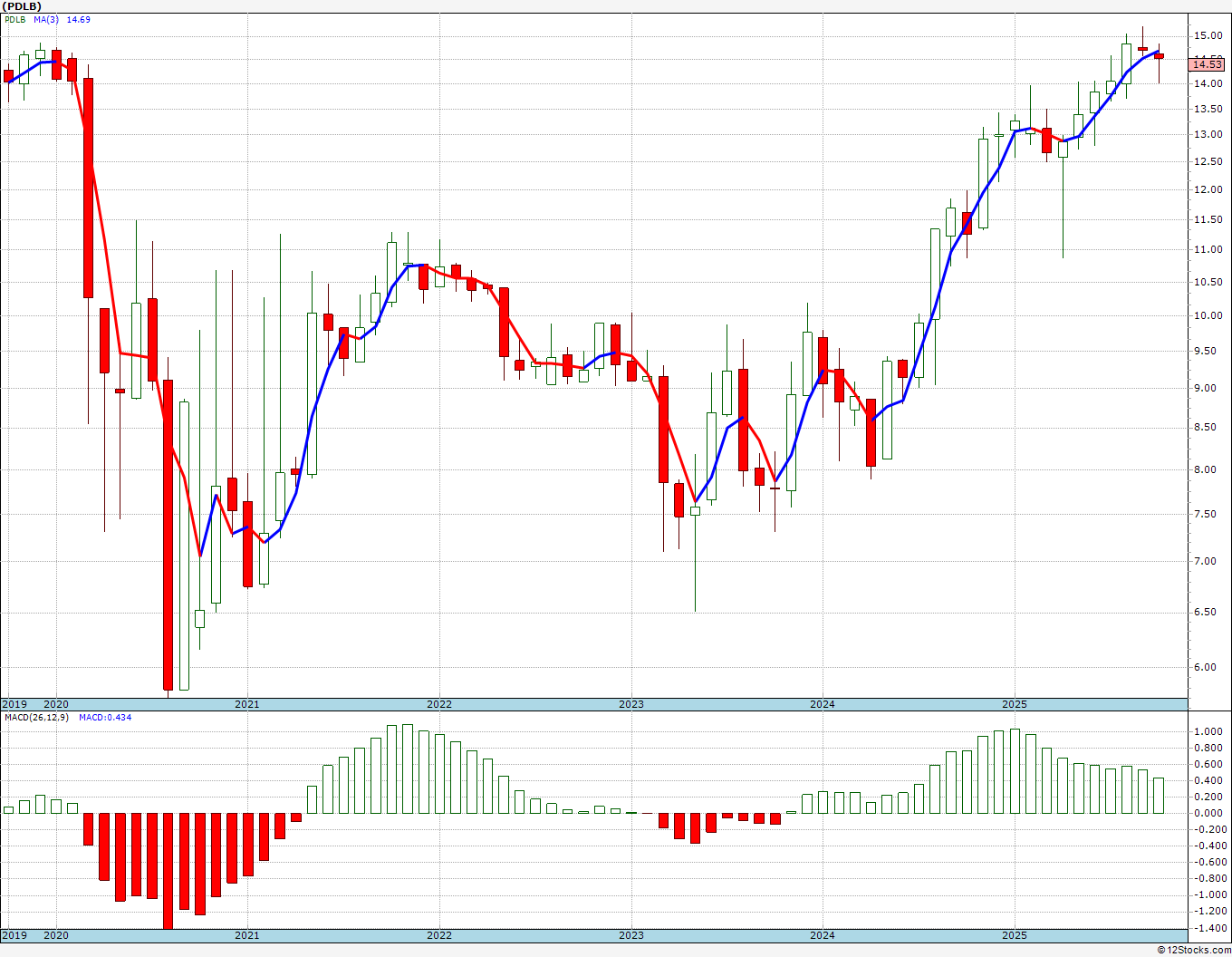
Task: Click the most negative red MACD bar
Action: pos(168,870)
